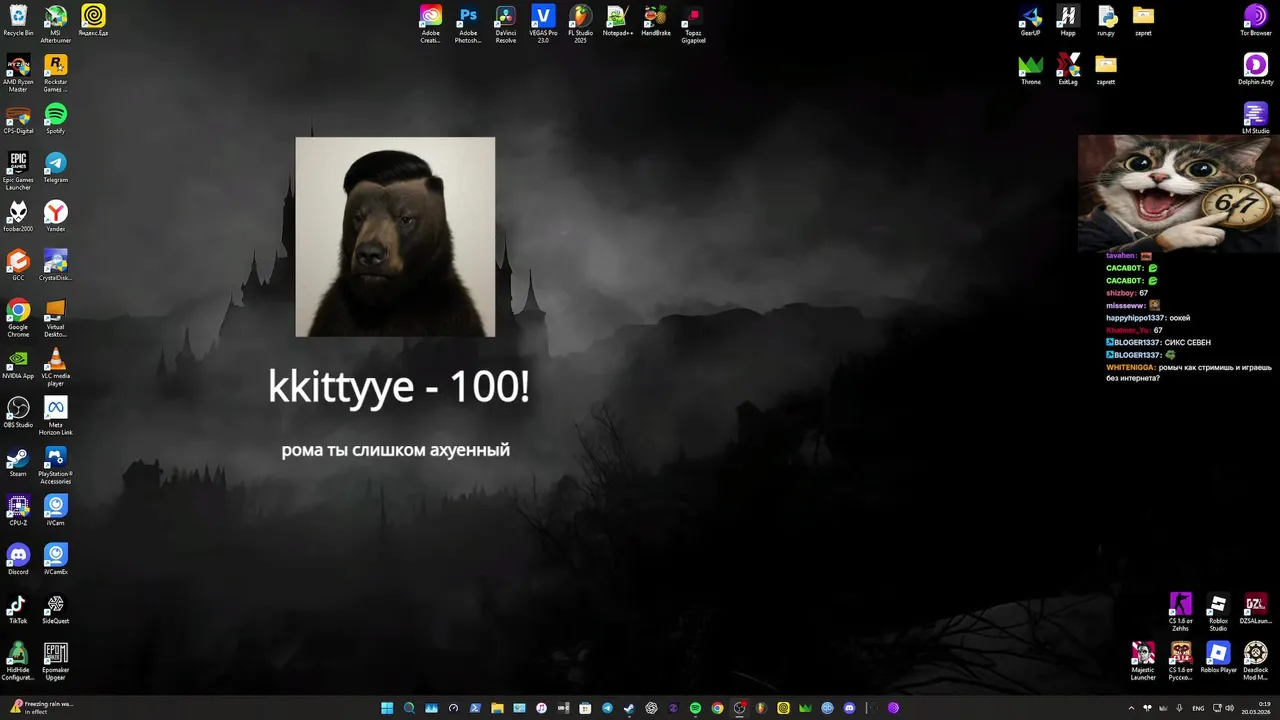The image size is (1280, 720).
Task: Select the AMD Ryzen Master shortcut
Action: 18,73
